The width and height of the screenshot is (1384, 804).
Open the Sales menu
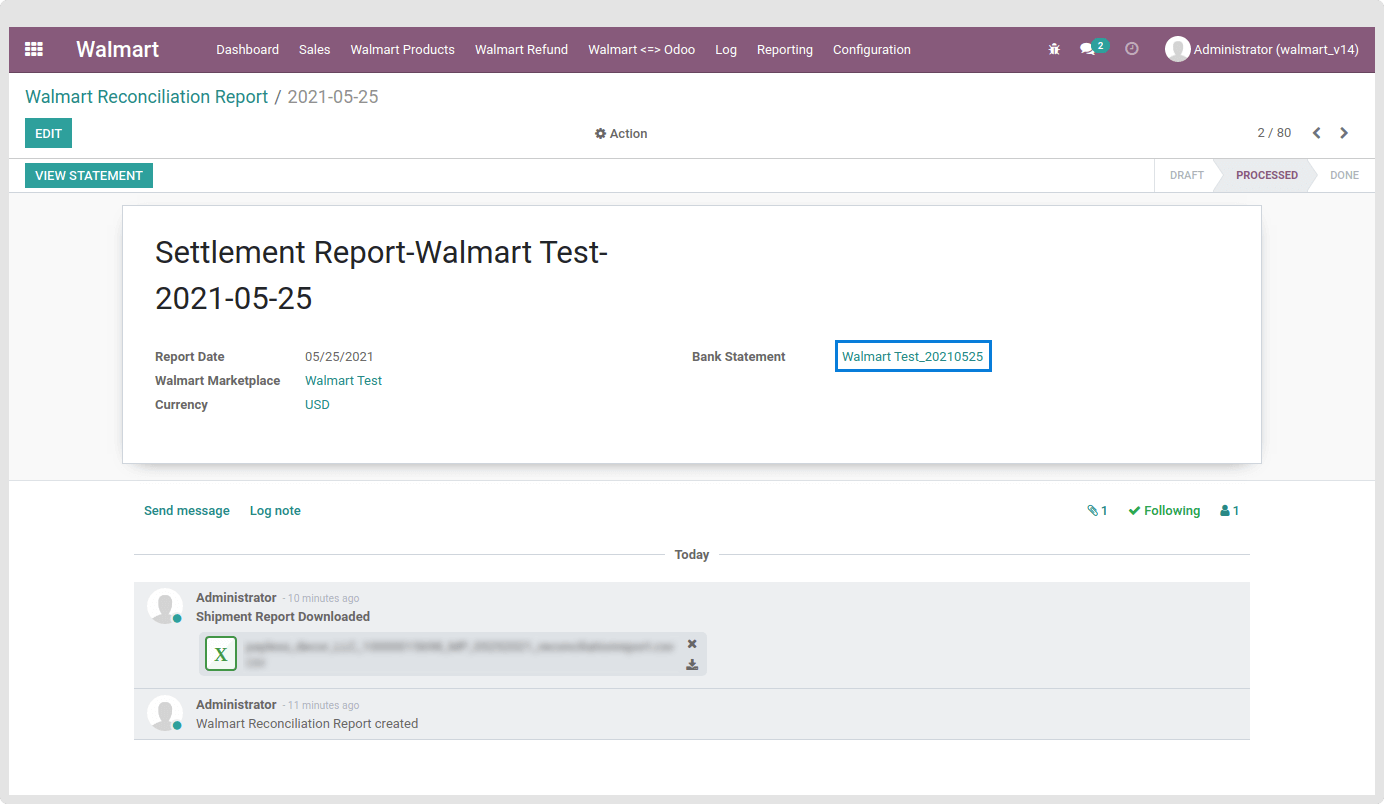pos(314,49)
